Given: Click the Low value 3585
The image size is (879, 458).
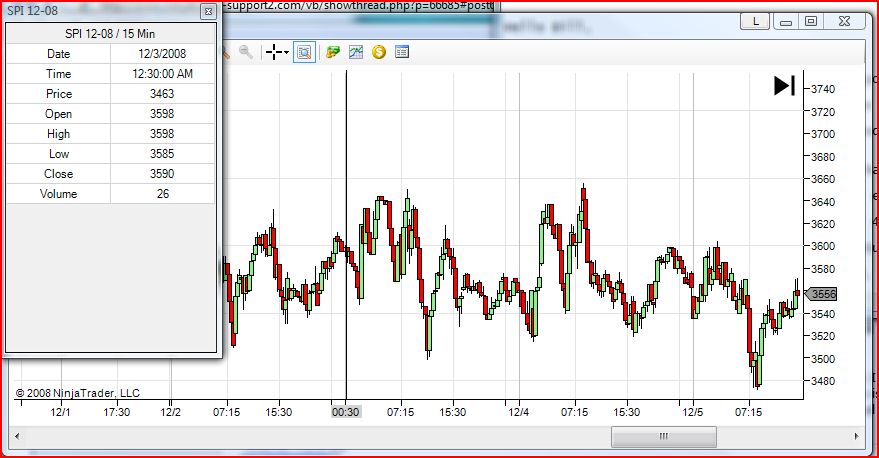Looking at the screenshot, I should [x=162, y=154].
